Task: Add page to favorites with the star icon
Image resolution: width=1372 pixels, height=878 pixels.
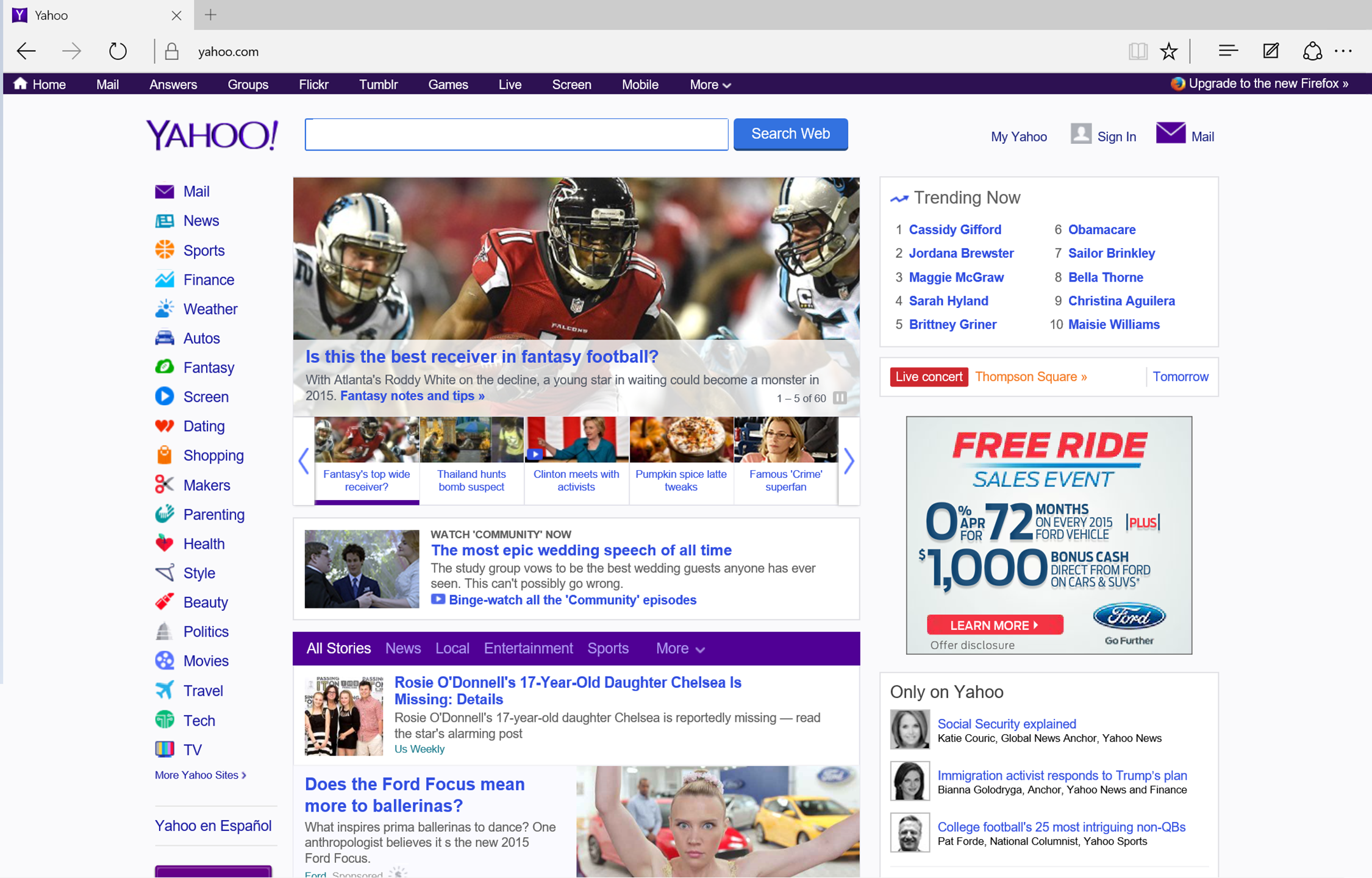Action: tap(1168, 51)
